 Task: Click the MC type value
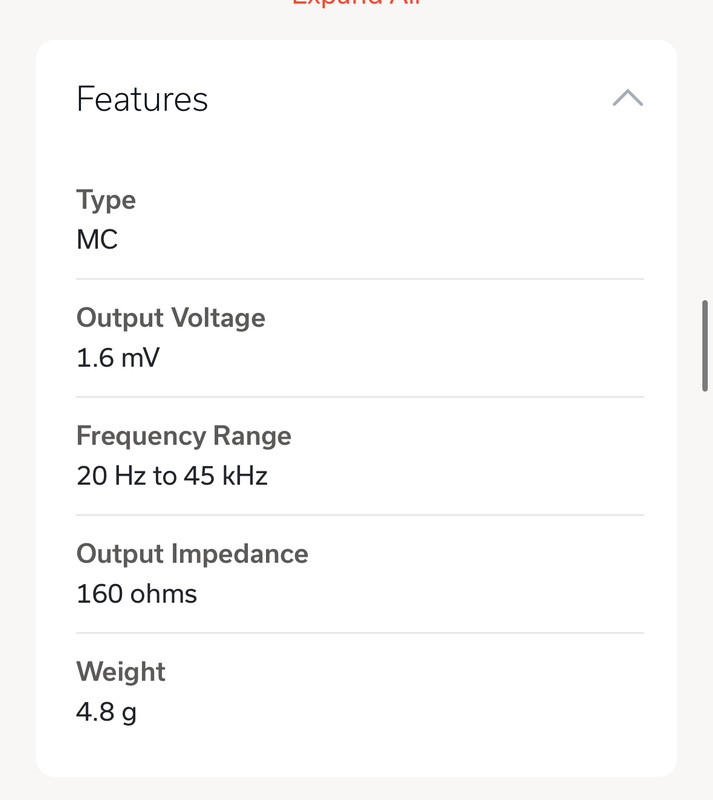tap(97, 240)
